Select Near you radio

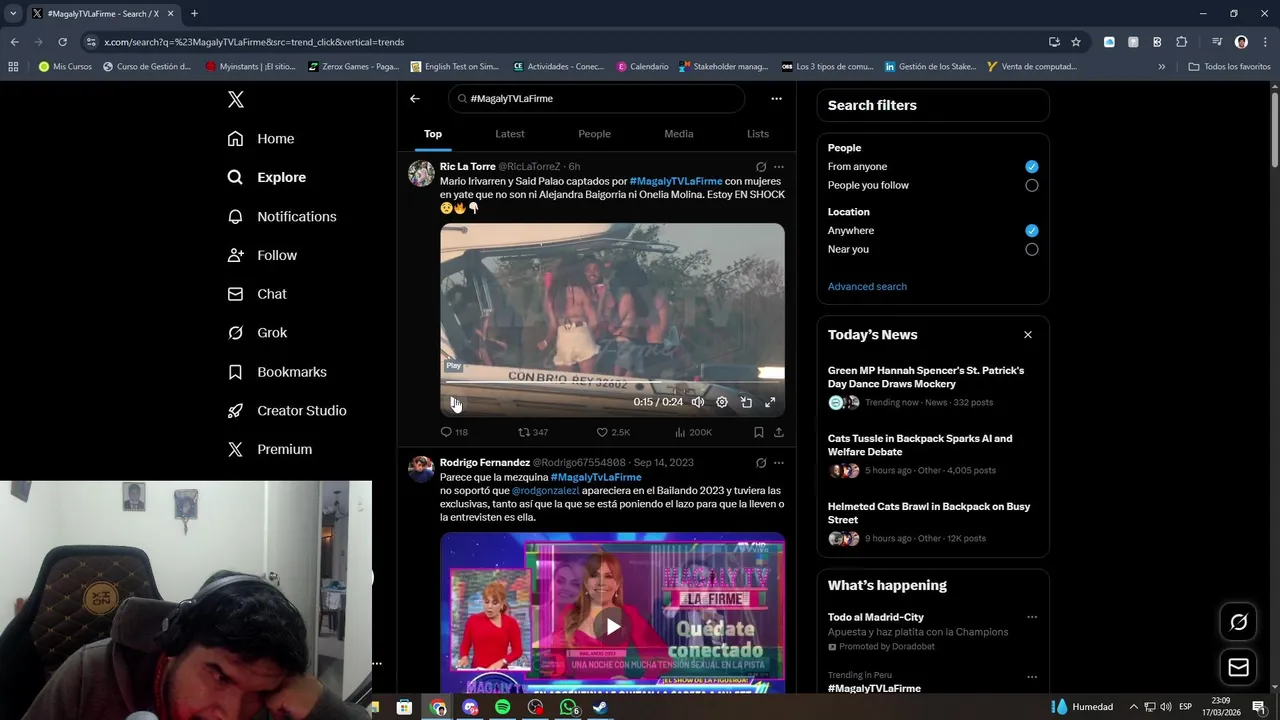coord(1032,249)
